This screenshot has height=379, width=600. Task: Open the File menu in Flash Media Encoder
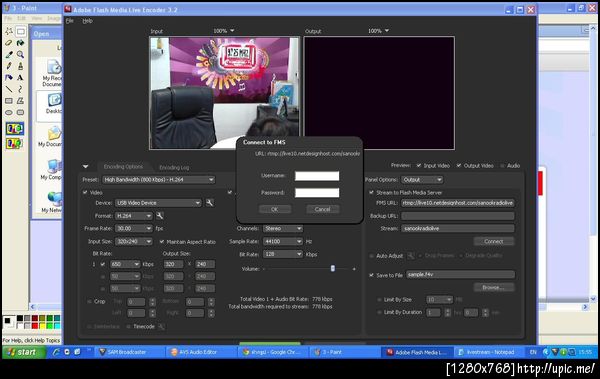[69, 21]
